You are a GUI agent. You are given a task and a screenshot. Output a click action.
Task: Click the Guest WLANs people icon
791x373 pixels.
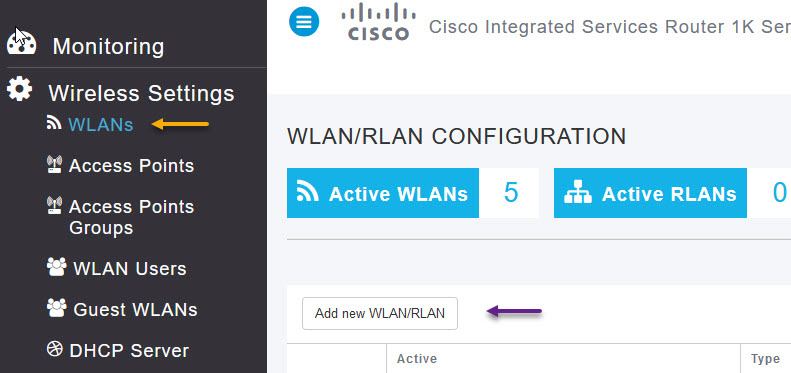click(56, 308)
